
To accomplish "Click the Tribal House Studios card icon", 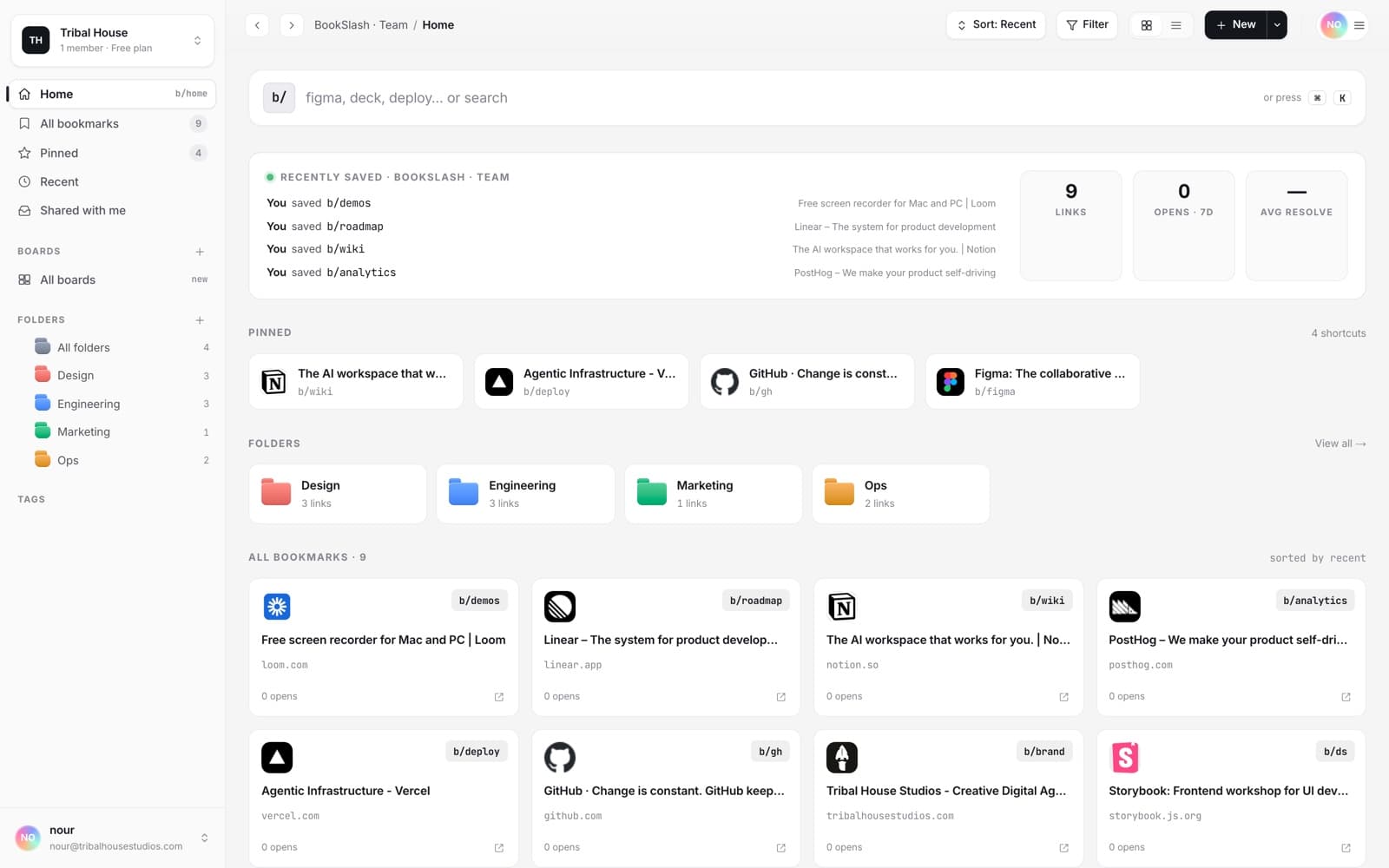I will pyautogui.click(x=842, y=758).
